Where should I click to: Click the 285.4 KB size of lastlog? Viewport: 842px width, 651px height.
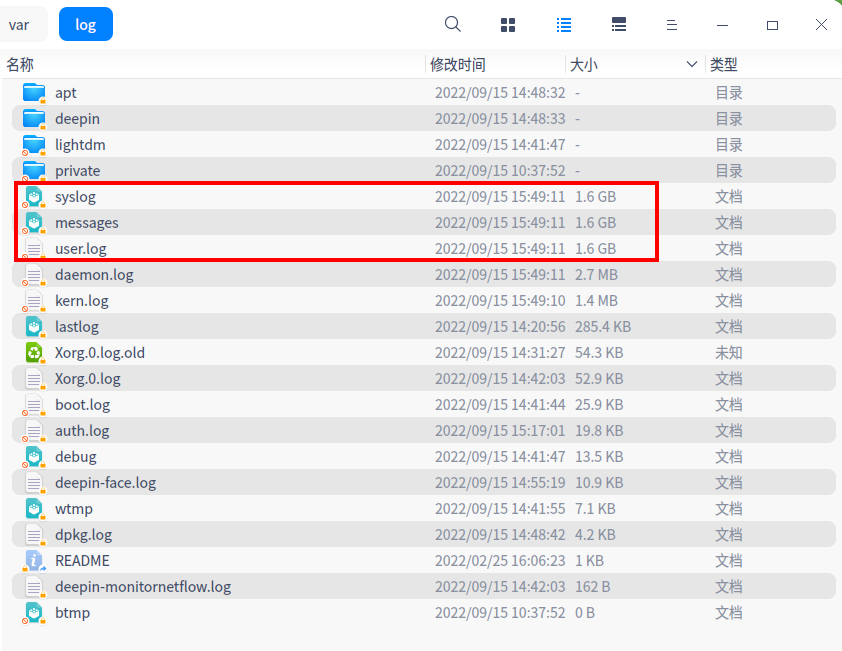tap(603, 327)
